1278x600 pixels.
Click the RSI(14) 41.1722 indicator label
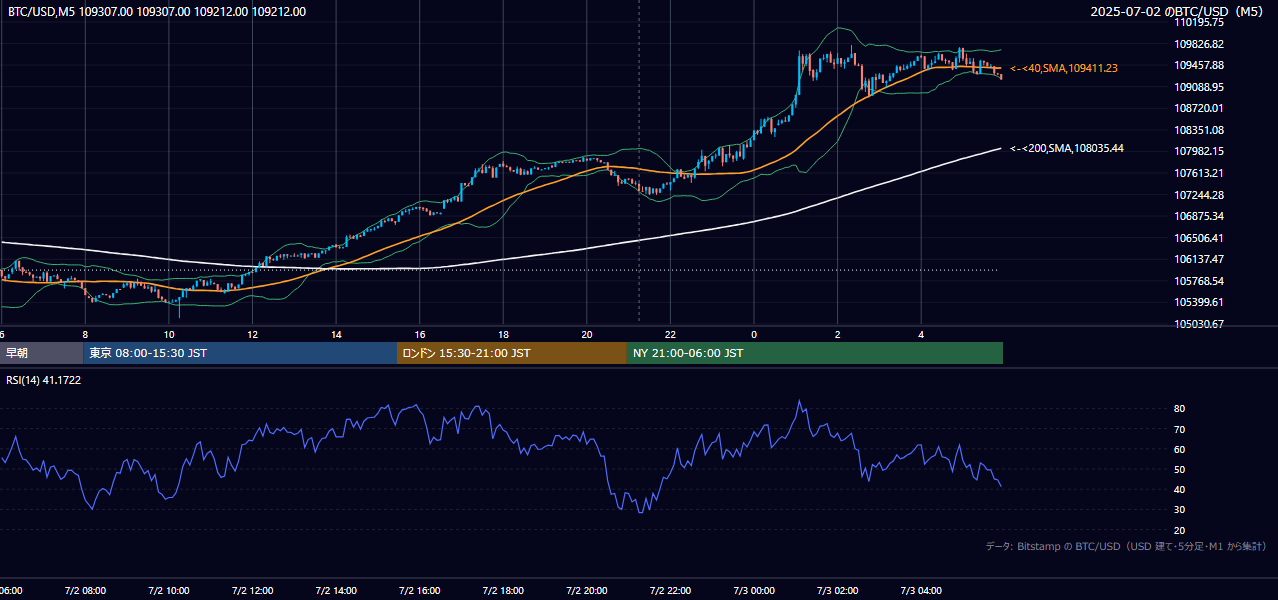[44, 380]
